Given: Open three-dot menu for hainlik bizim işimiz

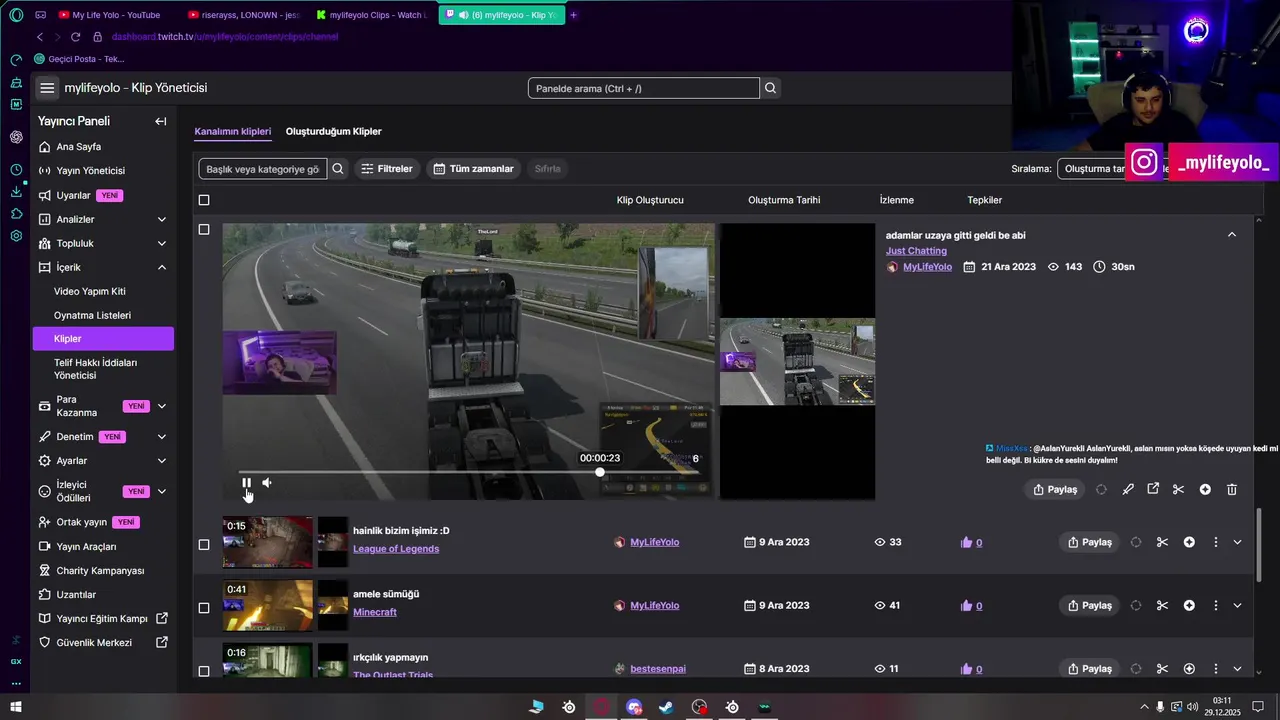Looking at the screenshot, I should (1216, 542).
